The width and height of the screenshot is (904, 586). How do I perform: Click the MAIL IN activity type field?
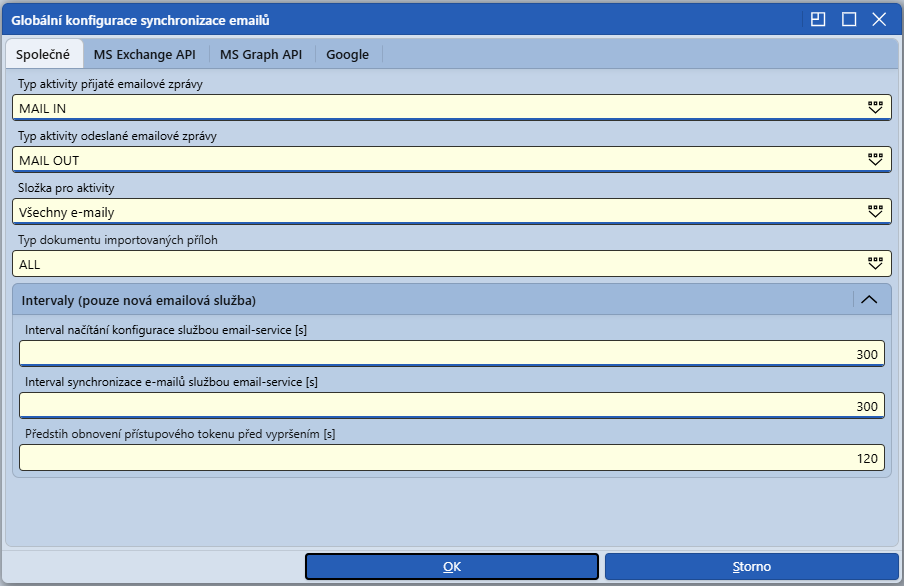point(452,108)
